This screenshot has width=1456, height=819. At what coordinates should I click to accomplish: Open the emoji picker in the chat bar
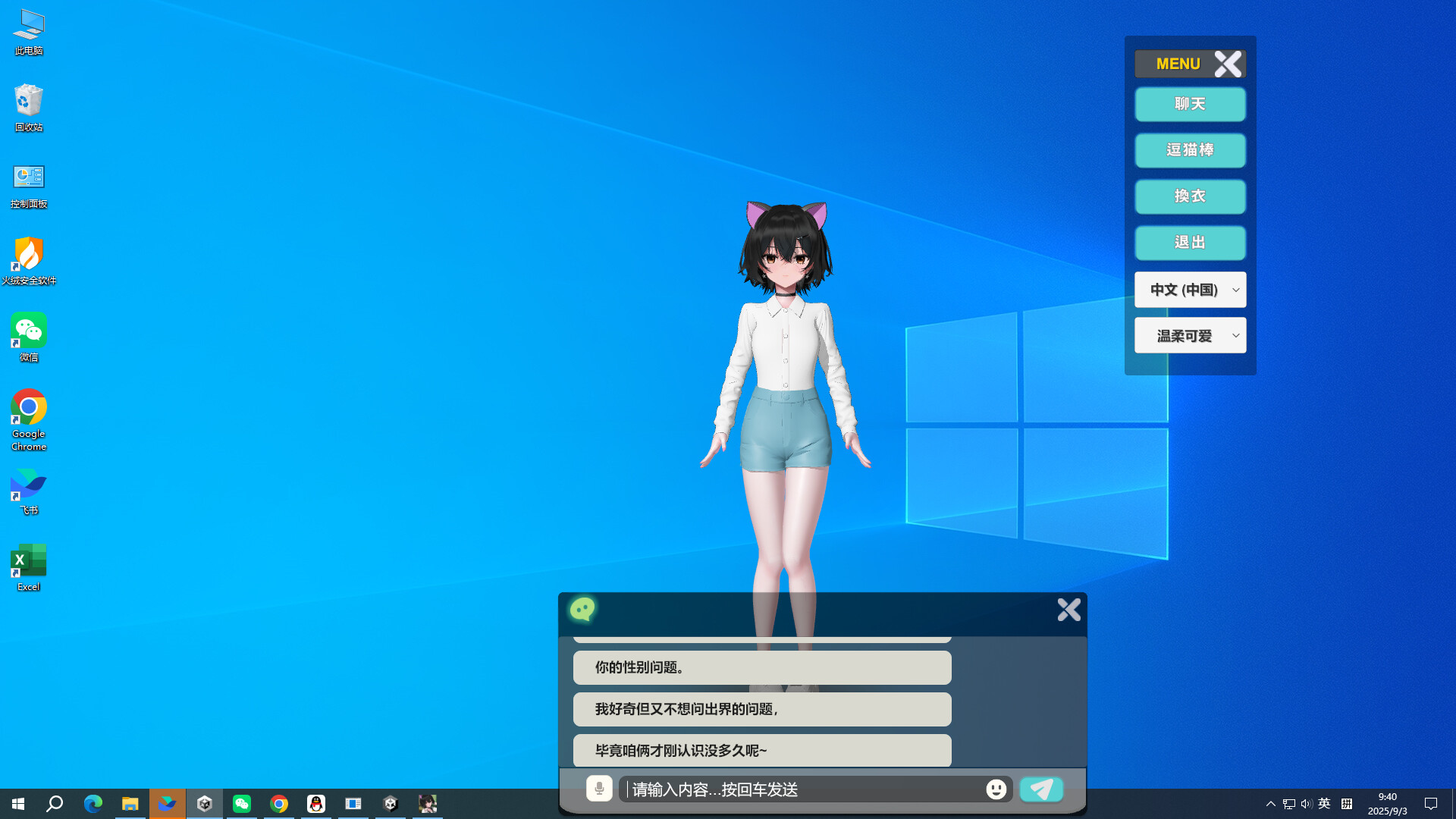coord(996,789)
